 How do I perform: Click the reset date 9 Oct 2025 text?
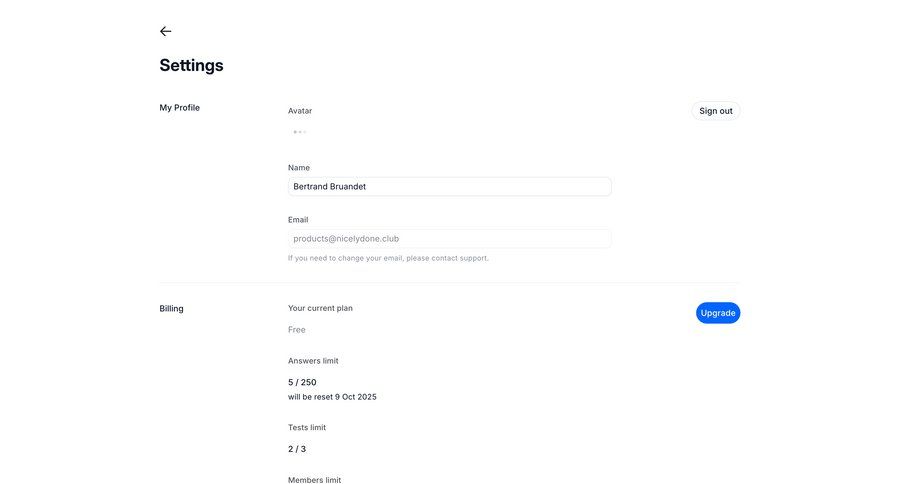click(x=332, y=397)
